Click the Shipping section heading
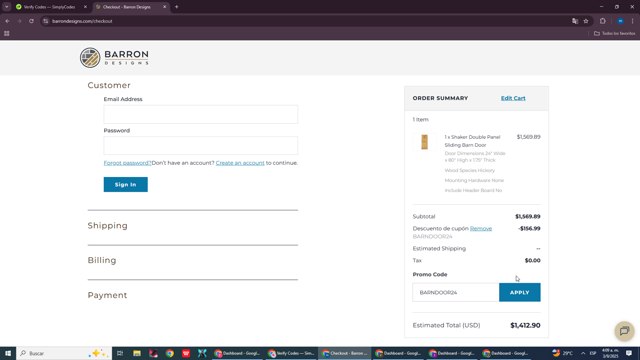This screenshot has width=640, height=360. [x=107, y=226]
